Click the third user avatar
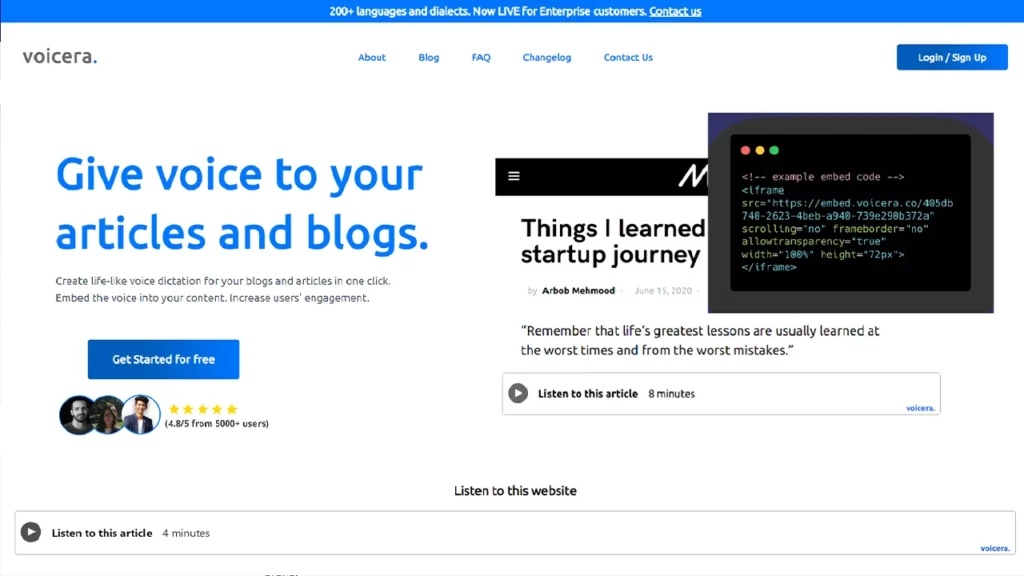Screen dimensions: 1024x576 tap(141, 414)
